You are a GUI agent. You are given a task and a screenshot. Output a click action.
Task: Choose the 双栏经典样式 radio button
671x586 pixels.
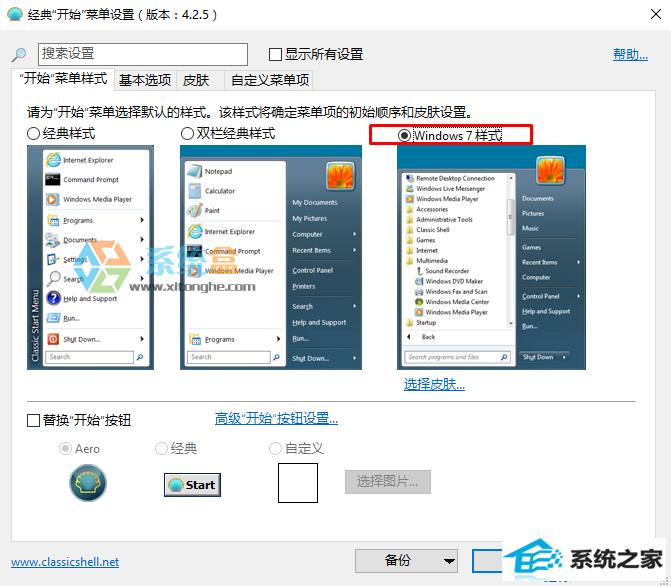coord(187,133)
